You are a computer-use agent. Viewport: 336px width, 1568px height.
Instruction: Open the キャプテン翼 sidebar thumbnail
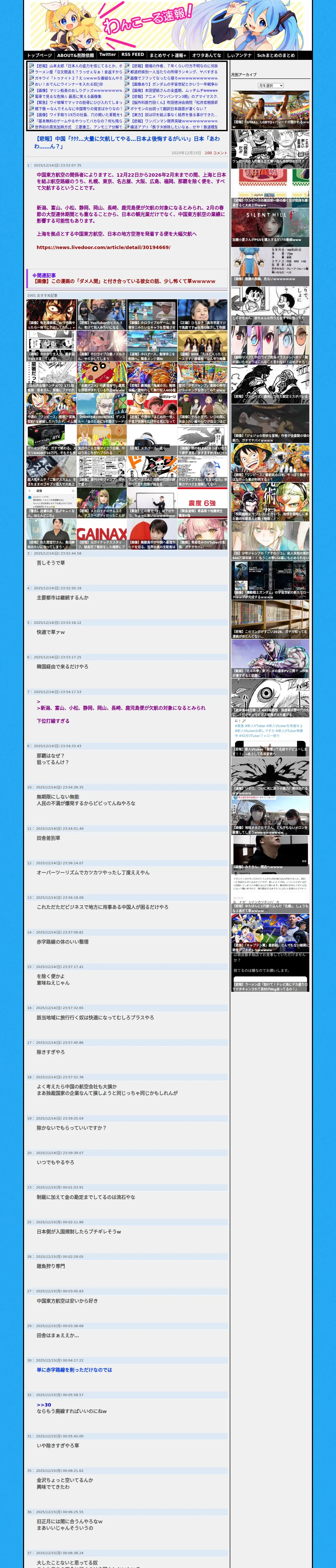(270, 933)
